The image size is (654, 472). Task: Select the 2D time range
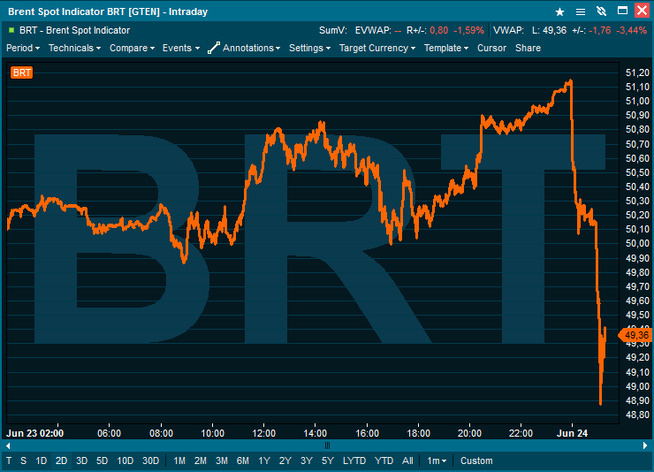[x=61, y=461]
